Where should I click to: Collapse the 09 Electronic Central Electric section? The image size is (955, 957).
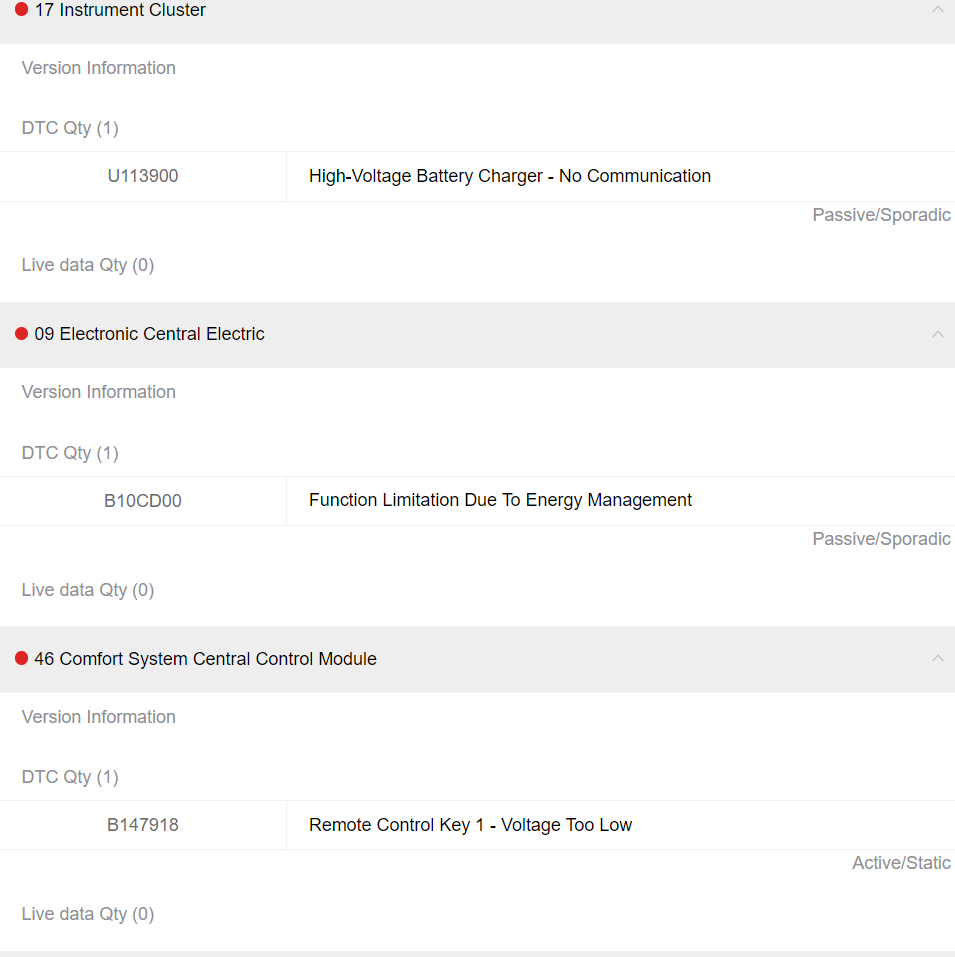coord(937,334)
